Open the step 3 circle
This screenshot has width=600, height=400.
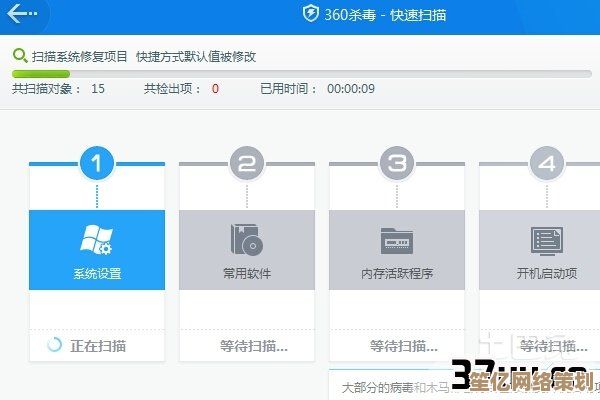(397, 163)
